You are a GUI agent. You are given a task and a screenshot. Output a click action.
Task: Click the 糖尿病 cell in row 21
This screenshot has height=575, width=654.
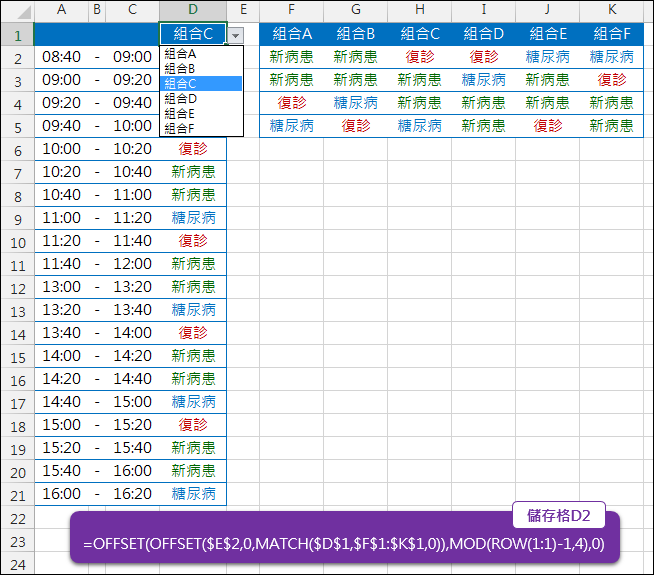(193, 494)
